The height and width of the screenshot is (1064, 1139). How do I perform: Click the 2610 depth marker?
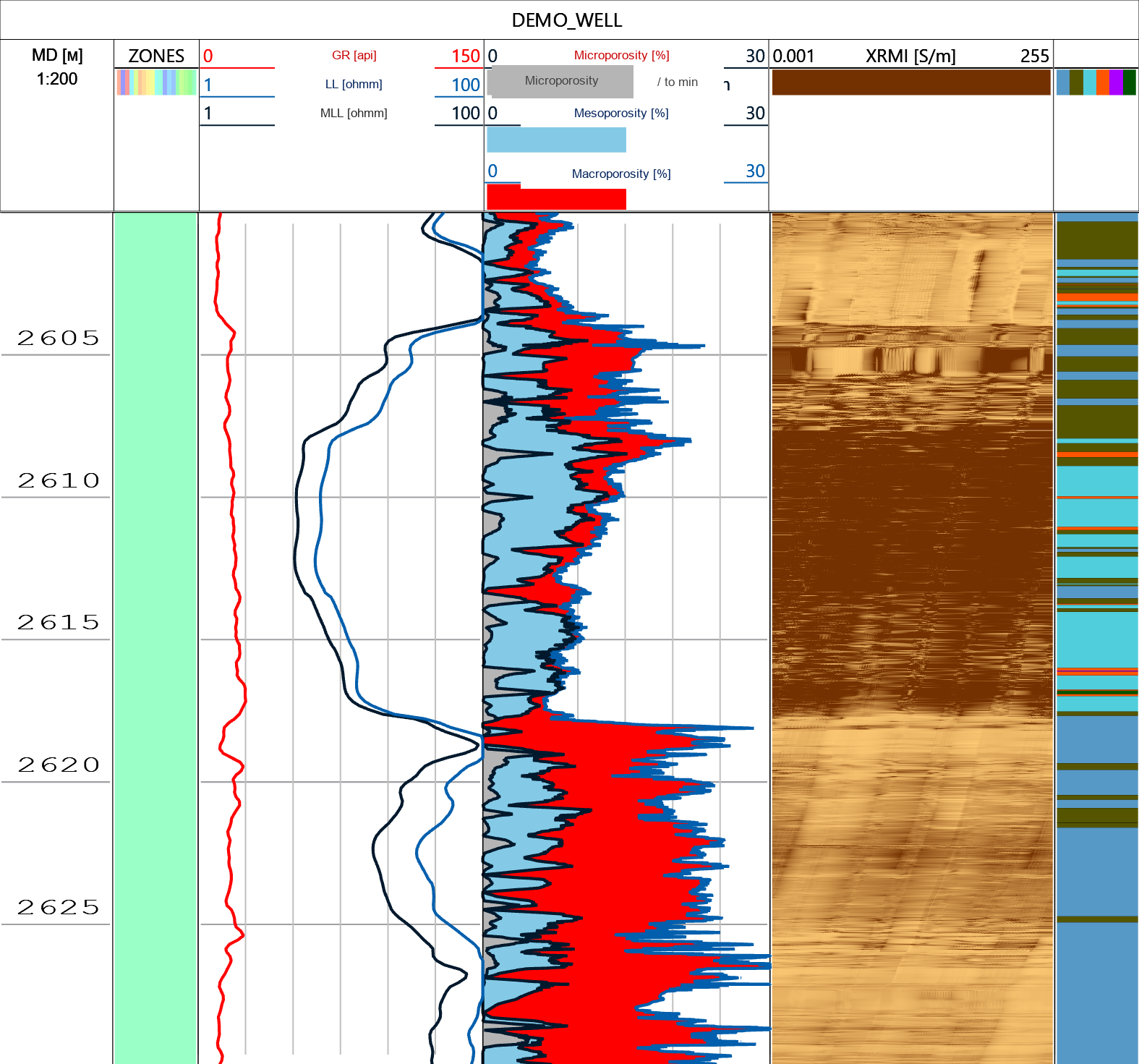pos(58,480)
